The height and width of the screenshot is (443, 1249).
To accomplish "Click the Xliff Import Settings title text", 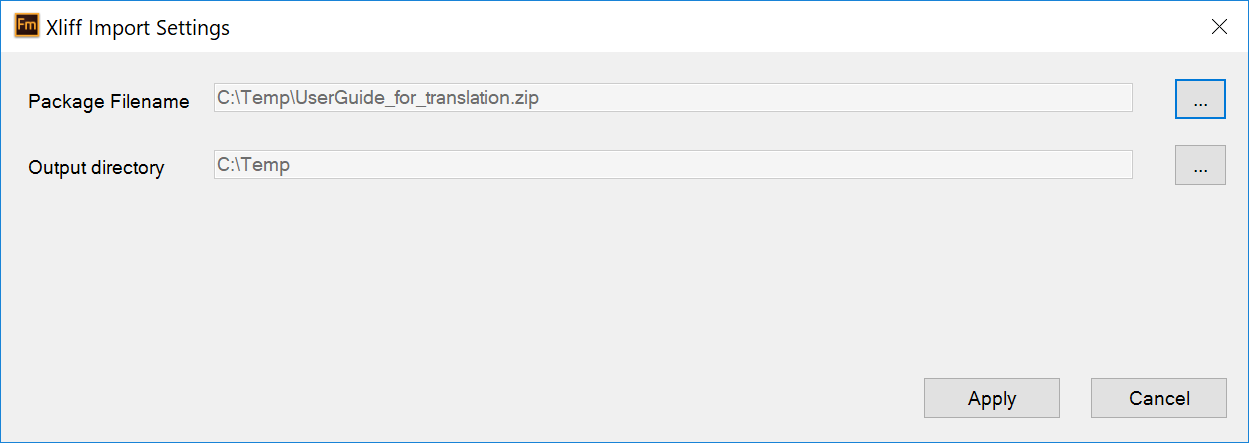I will [138, 28].
